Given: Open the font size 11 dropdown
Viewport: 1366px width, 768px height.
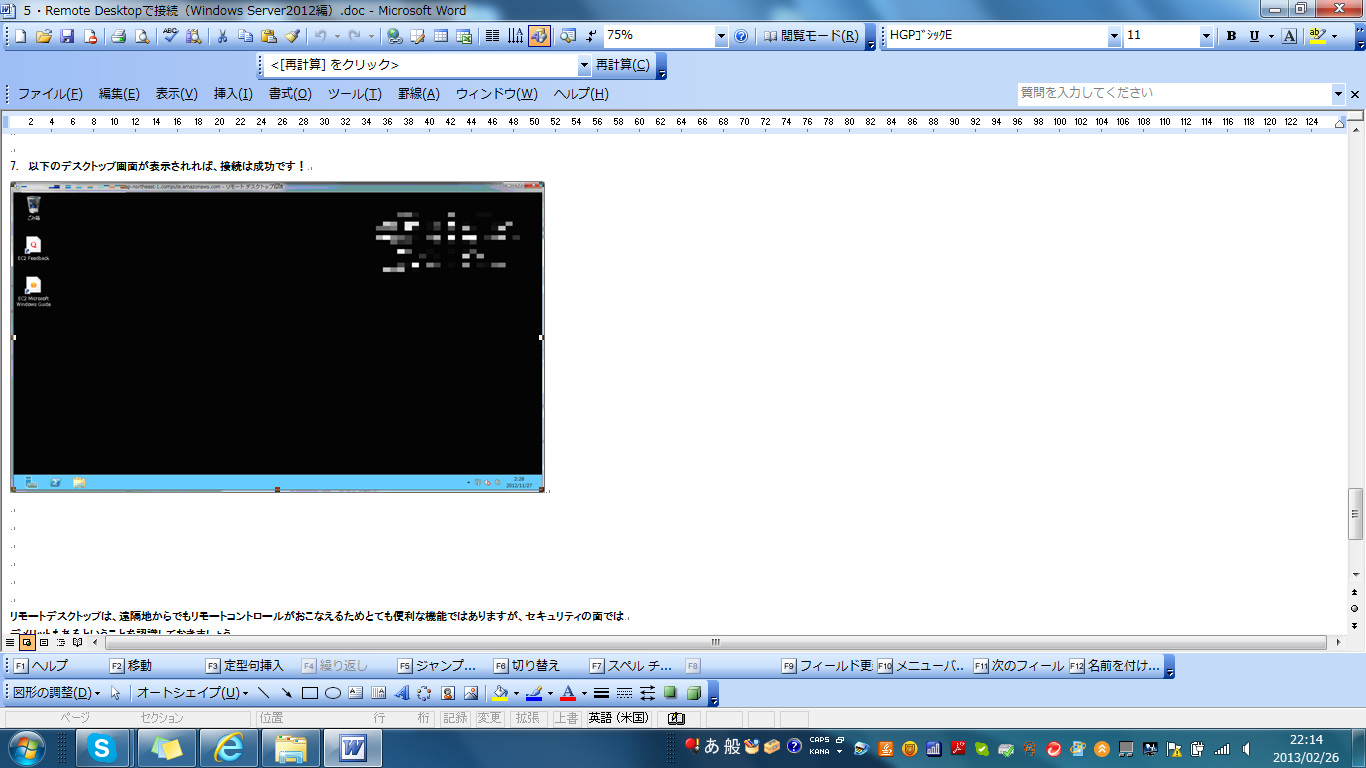Looking at the screenshot, I should click(x=1206, y=36).
